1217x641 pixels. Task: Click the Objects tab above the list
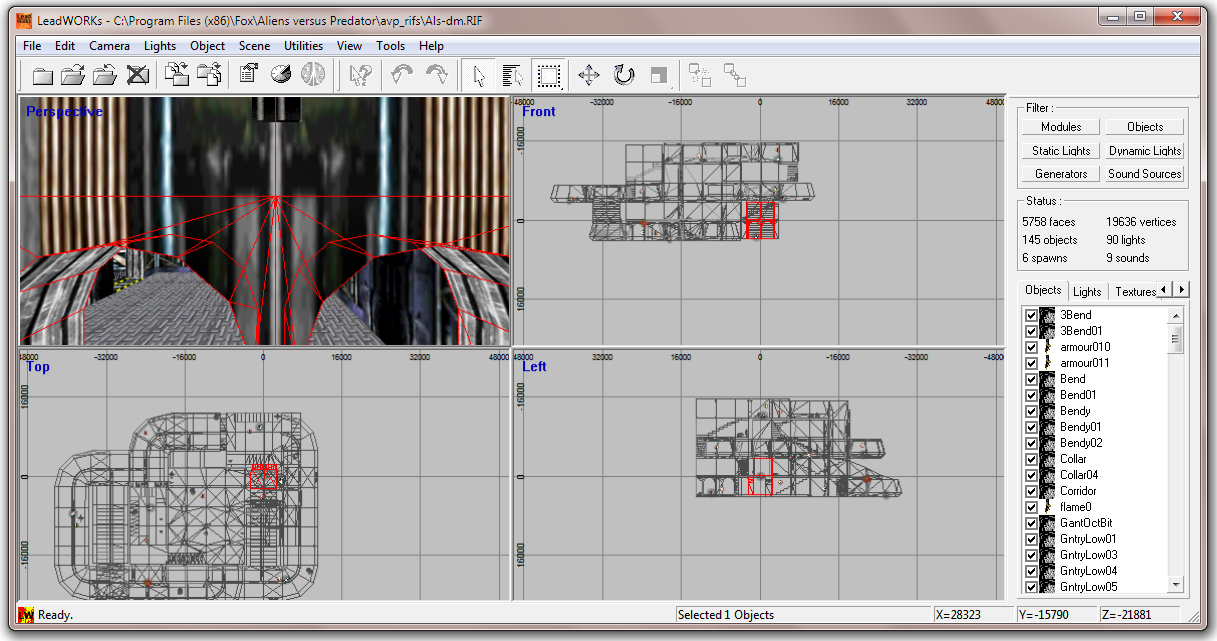1043,290
